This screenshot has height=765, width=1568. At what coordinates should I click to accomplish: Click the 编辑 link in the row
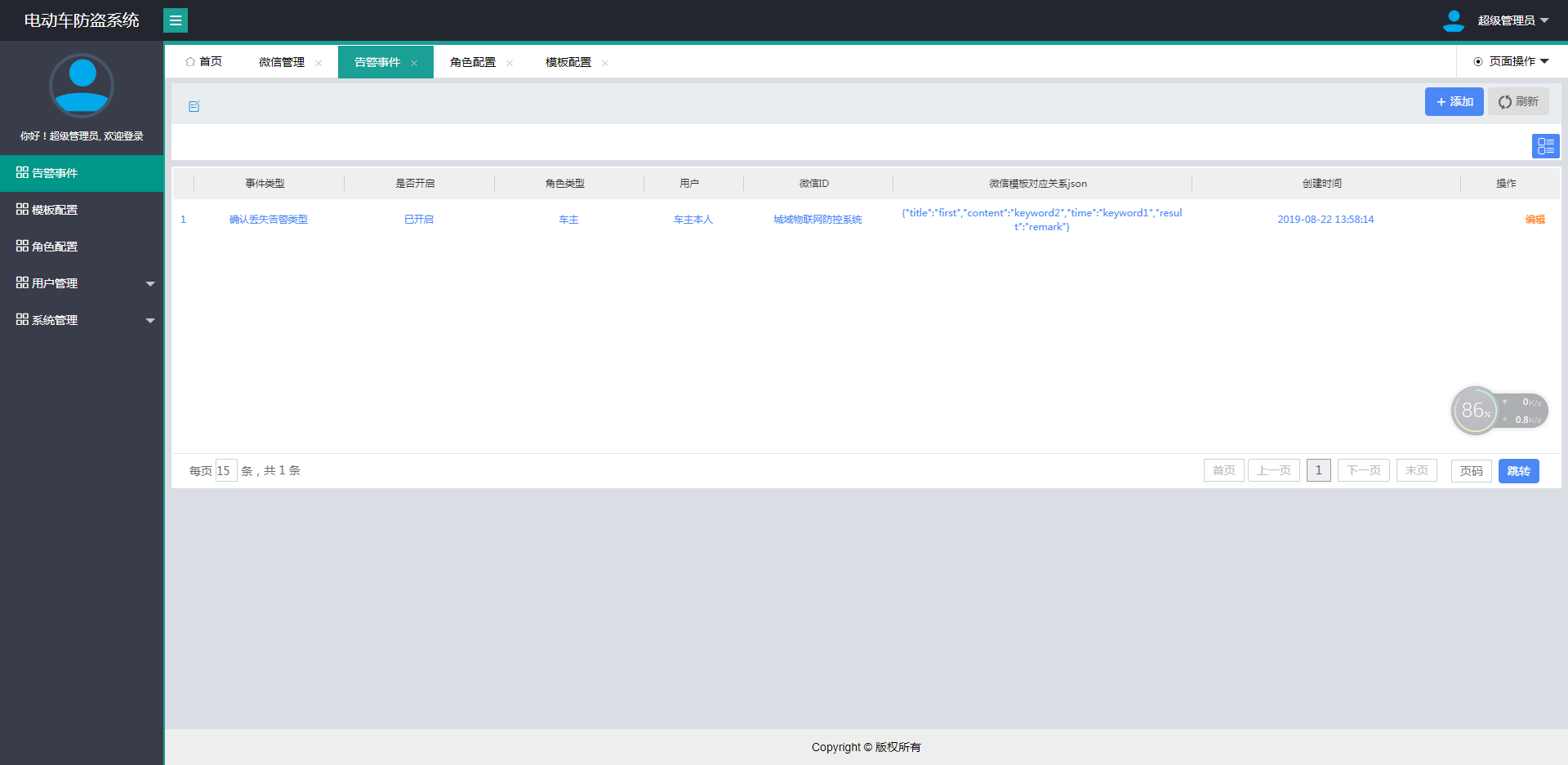tap(1535, 220)
